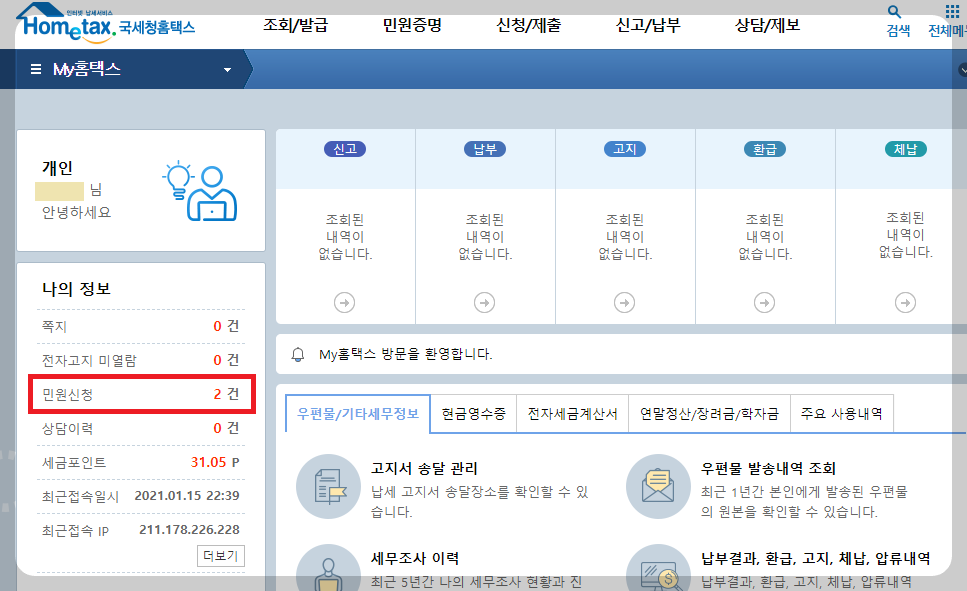The image size is (967, 591).
Task: Open the search magnifier icon
Action: [x=894, y=12]
